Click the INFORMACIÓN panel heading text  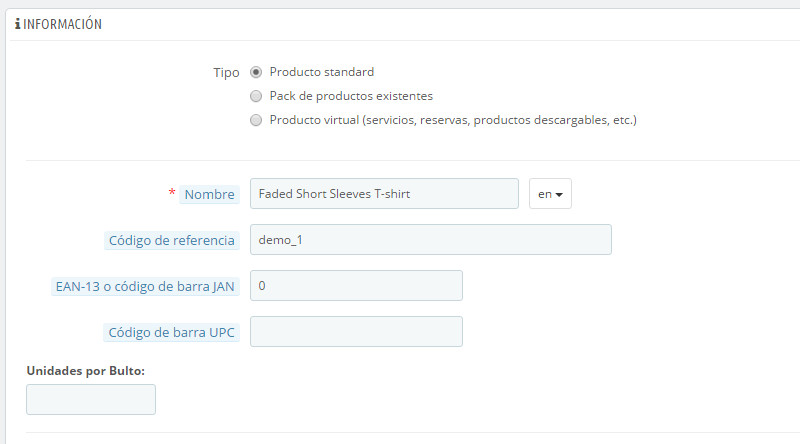tap(64, 23)
